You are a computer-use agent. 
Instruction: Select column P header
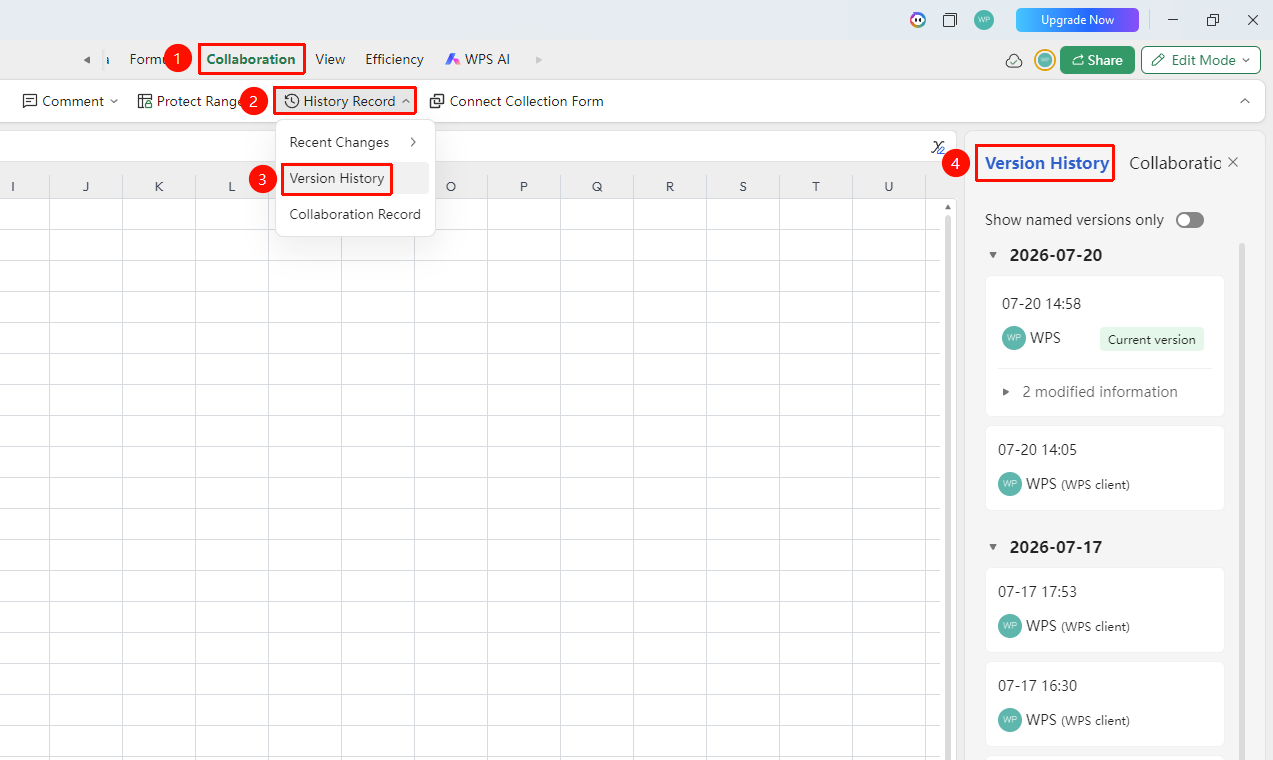(x=524, y=186)
